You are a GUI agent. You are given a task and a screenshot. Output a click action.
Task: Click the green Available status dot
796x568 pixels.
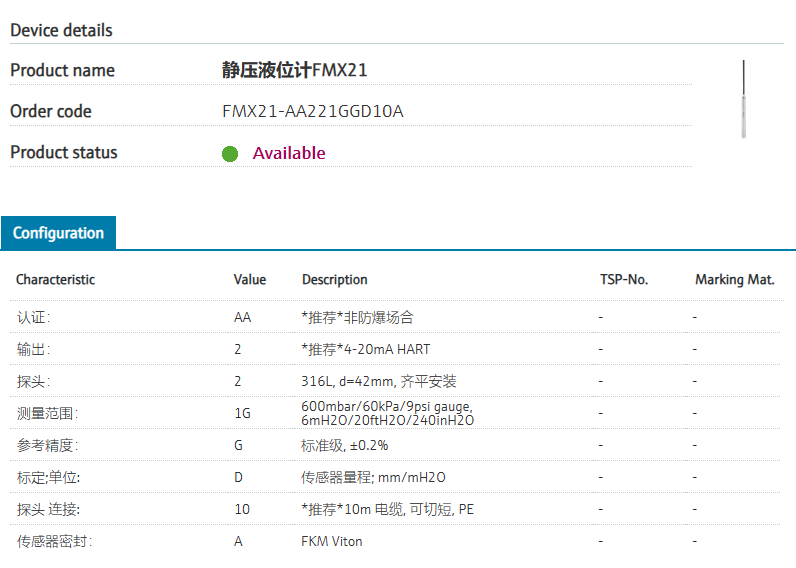(230, 154)
